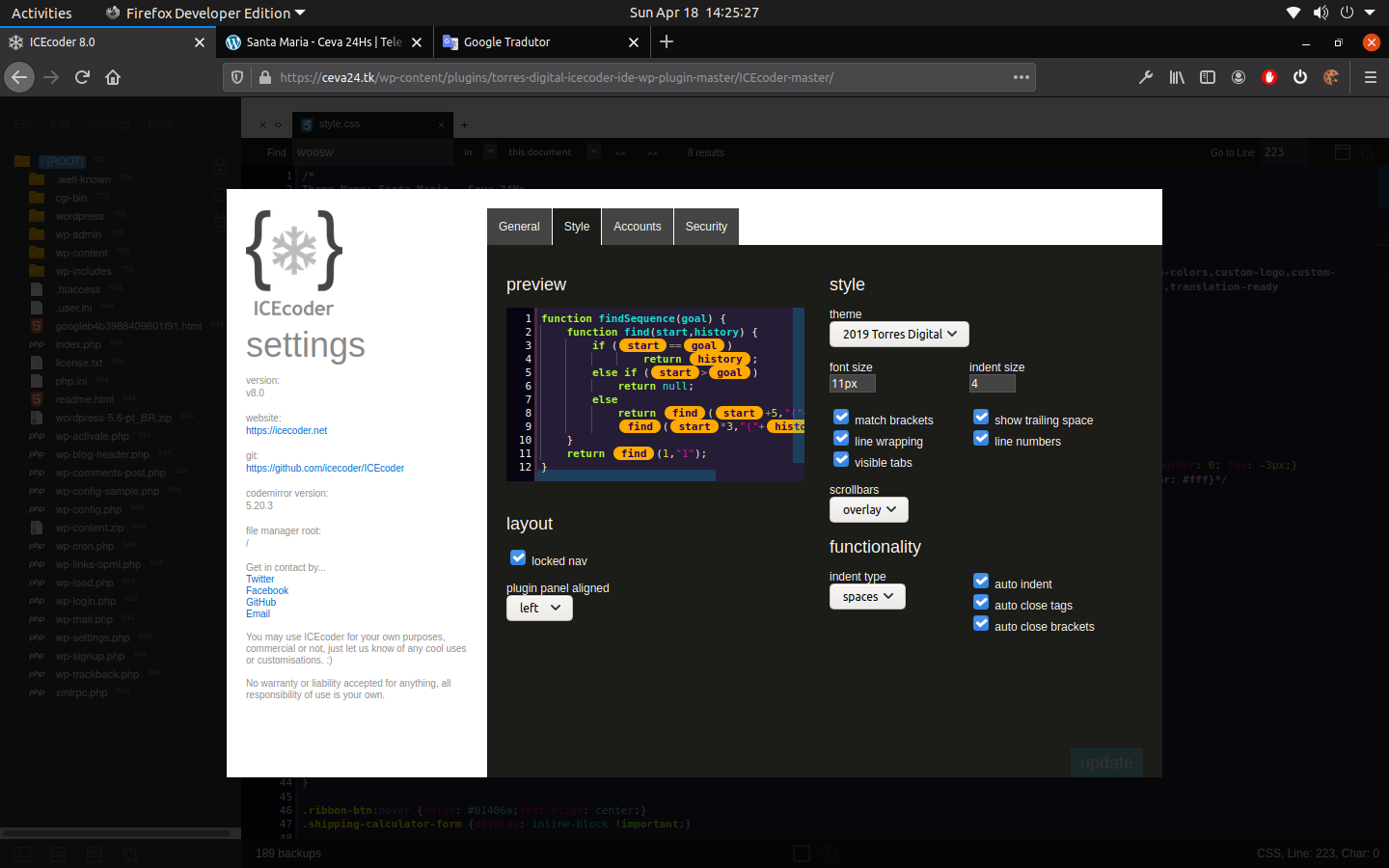Open Developer tools wrench icon
Screen dimensions: 1389x868
[x=1146, y=77]
